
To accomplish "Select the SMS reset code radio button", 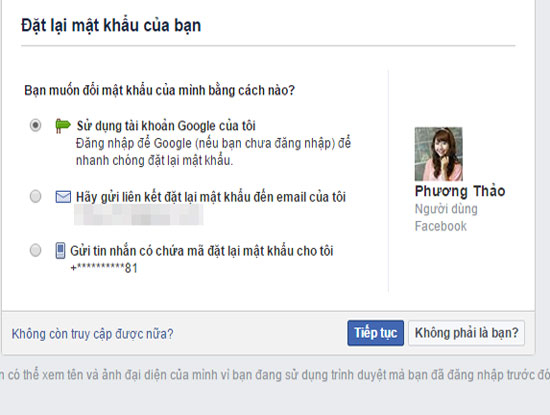I will tap(35, 250).
